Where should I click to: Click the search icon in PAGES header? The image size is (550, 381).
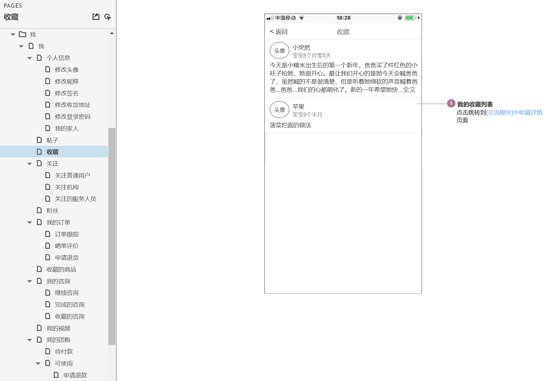108,16
